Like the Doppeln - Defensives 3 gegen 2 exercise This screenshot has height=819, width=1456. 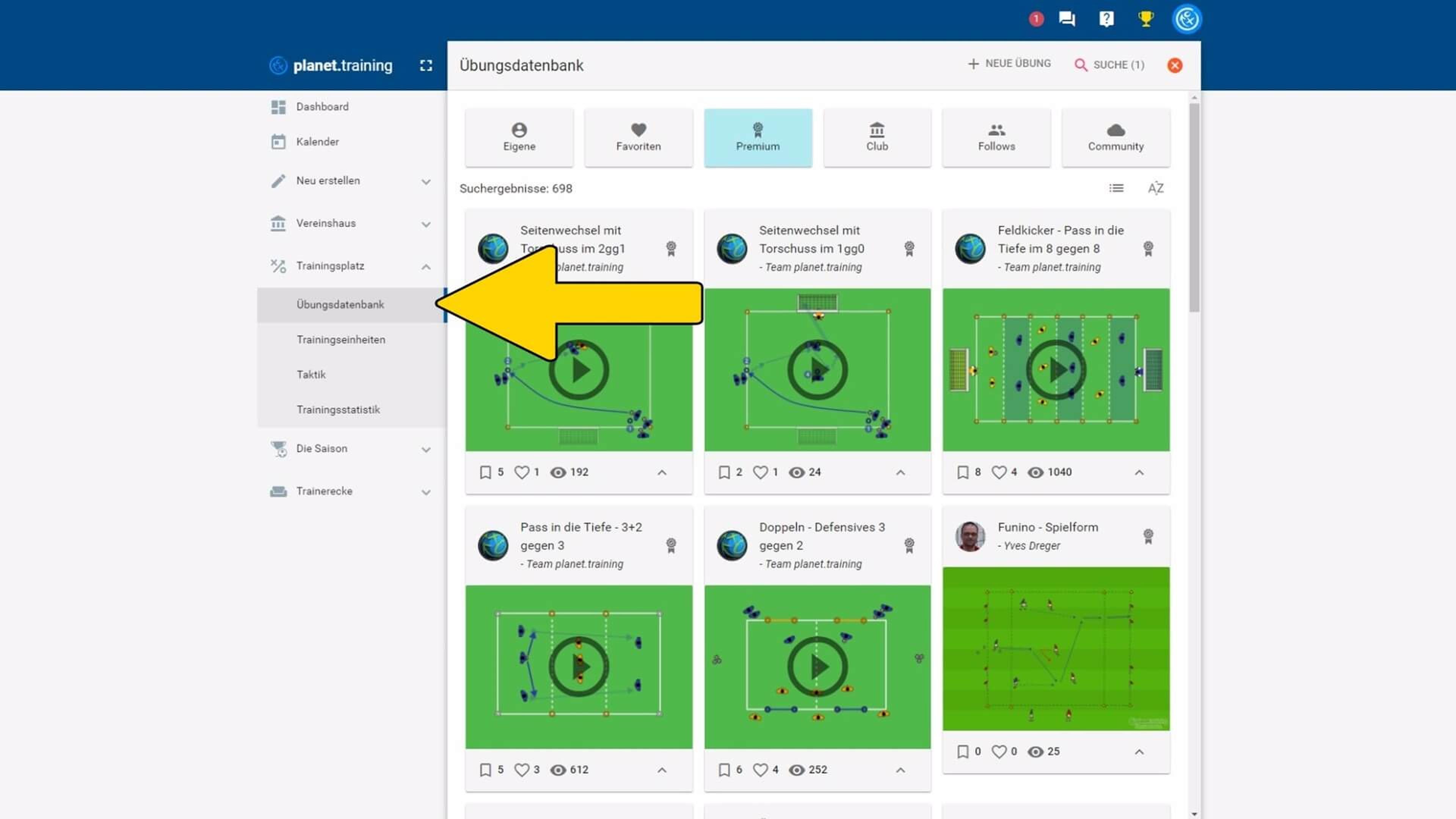click(761, 770)
